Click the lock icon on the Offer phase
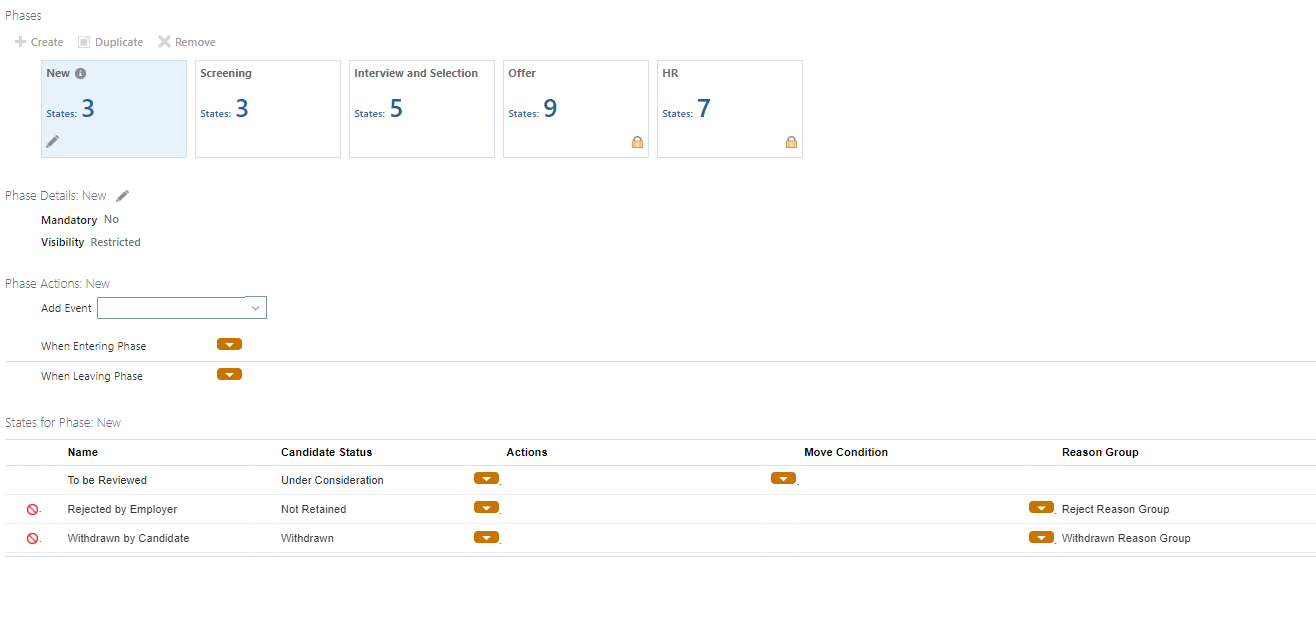This screenshot has width=1316, height=644. (x=637, y=142)
